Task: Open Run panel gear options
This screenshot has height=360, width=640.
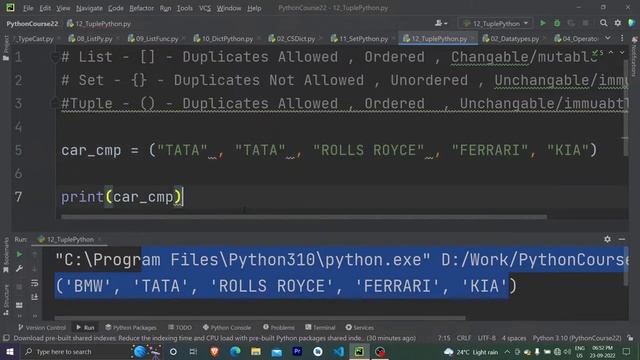Action: point(607,239)
